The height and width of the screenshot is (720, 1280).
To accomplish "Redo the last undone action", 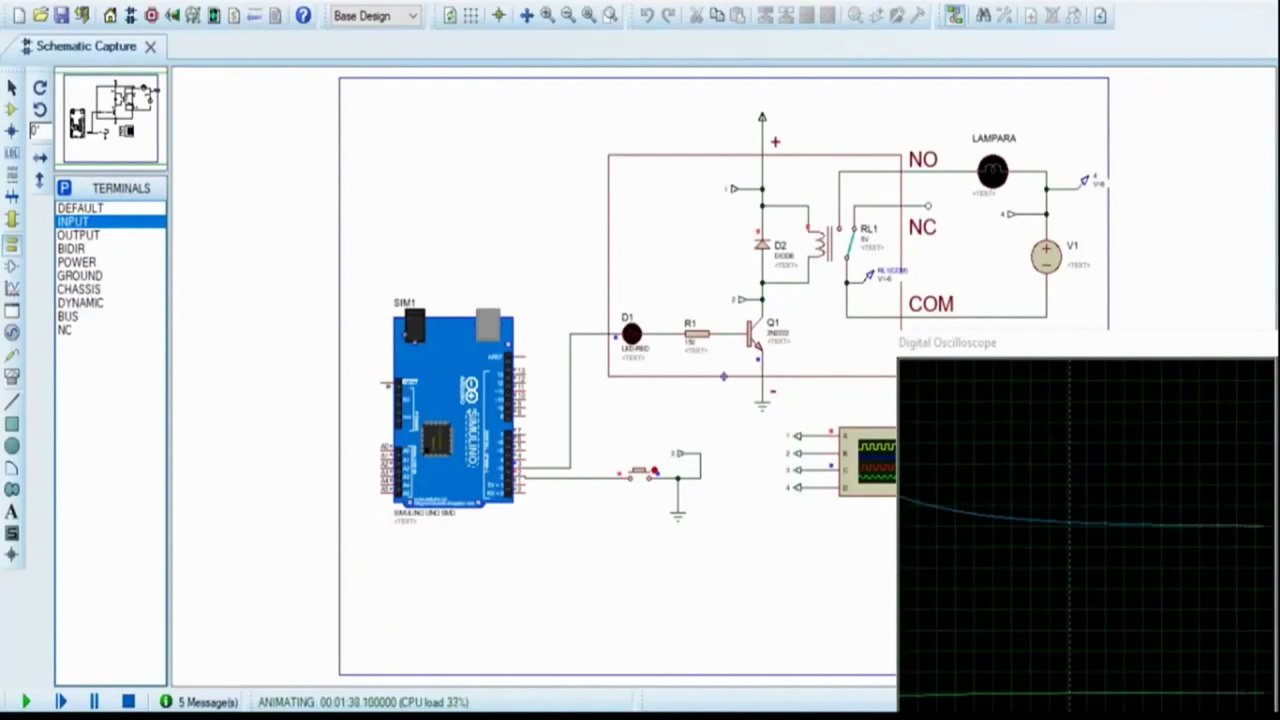I will [669, 16].
